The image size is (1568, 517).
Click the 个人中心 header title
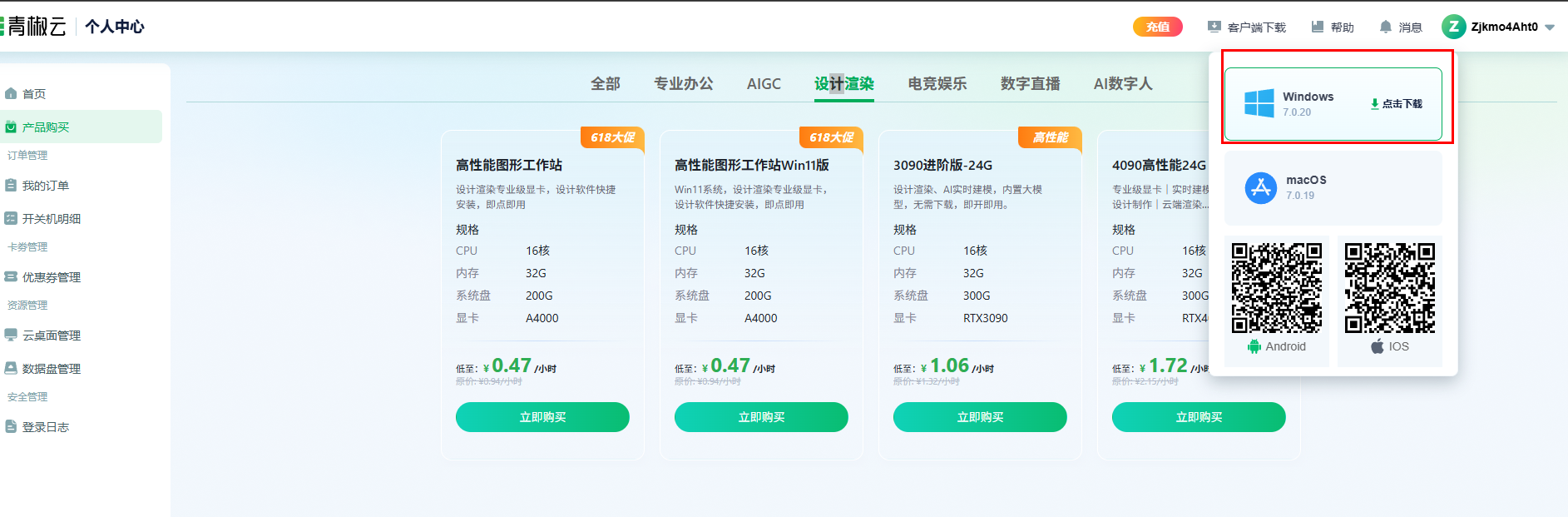point(115,27)
